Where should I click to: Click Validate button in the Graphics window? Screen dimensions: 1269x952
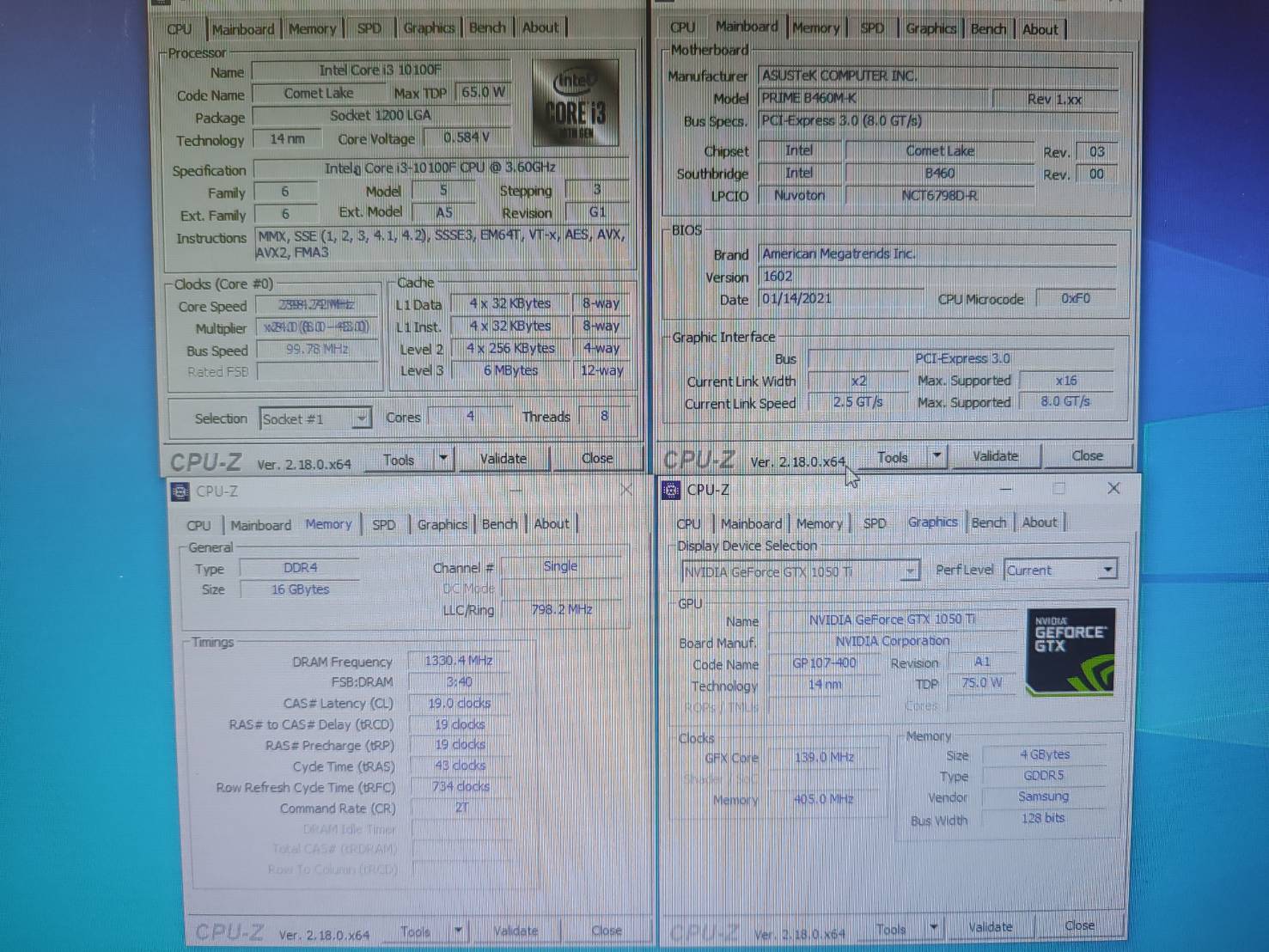click(x=990, y=927)
